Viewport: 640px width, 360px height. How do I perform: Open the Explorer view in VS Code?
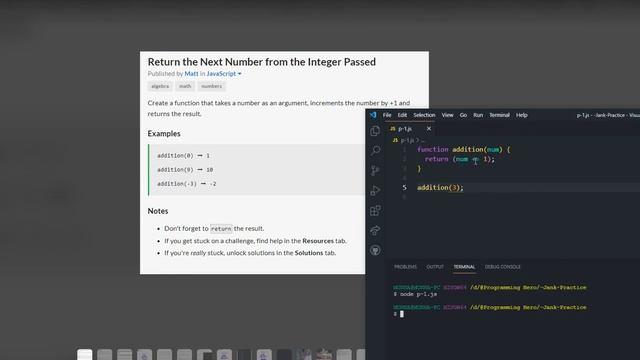click(x=375, y=131)
